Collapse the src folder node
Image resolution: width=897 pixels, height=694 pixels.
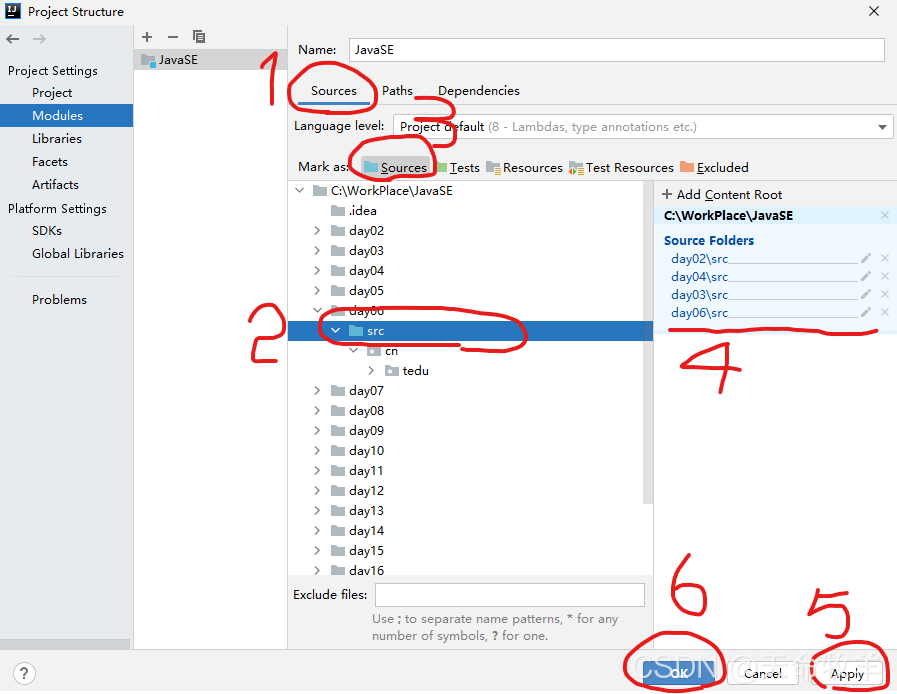pos(336,331)
